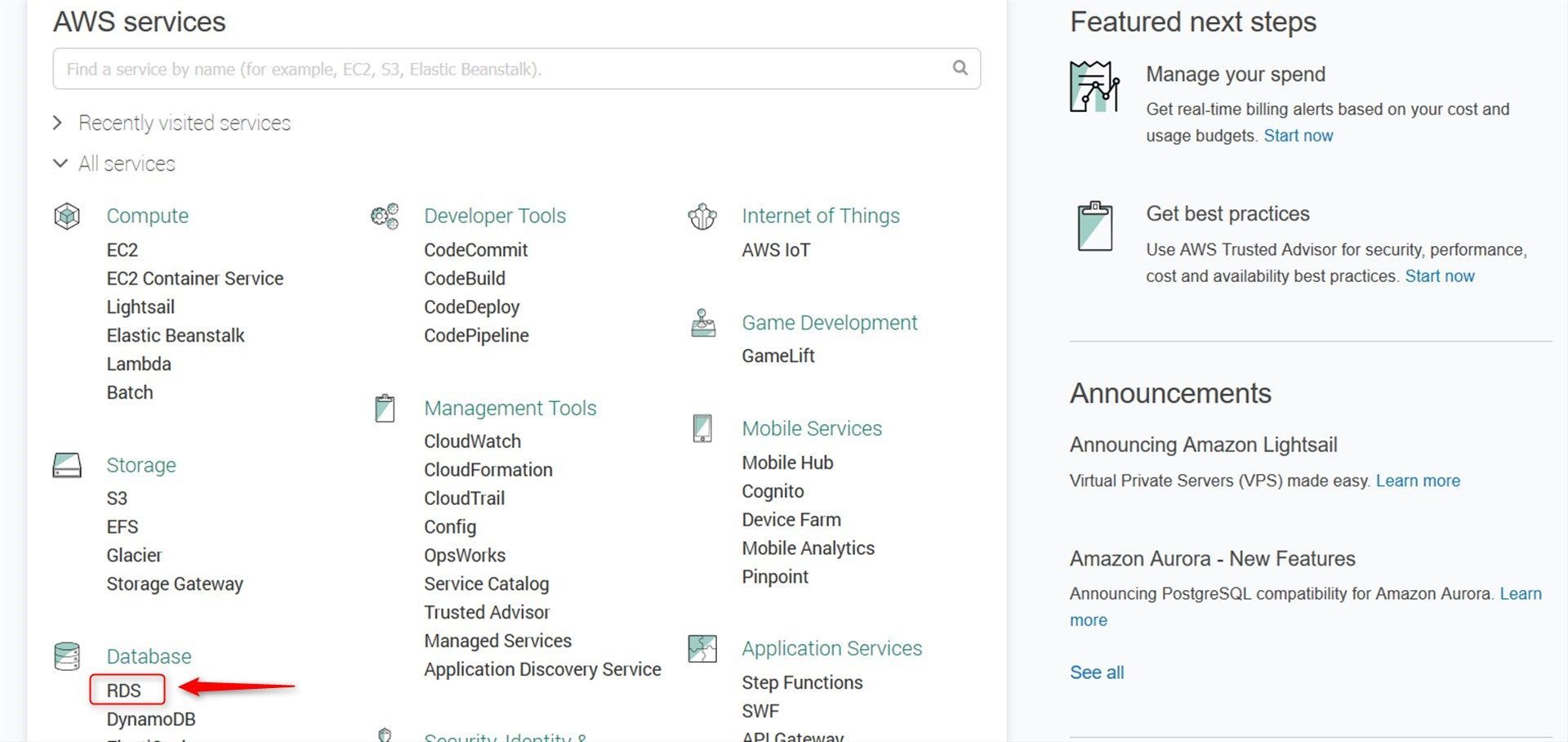Click the Mobile Services phone icon
Viewport: 1568px width, 742px height.
(702, 428)
